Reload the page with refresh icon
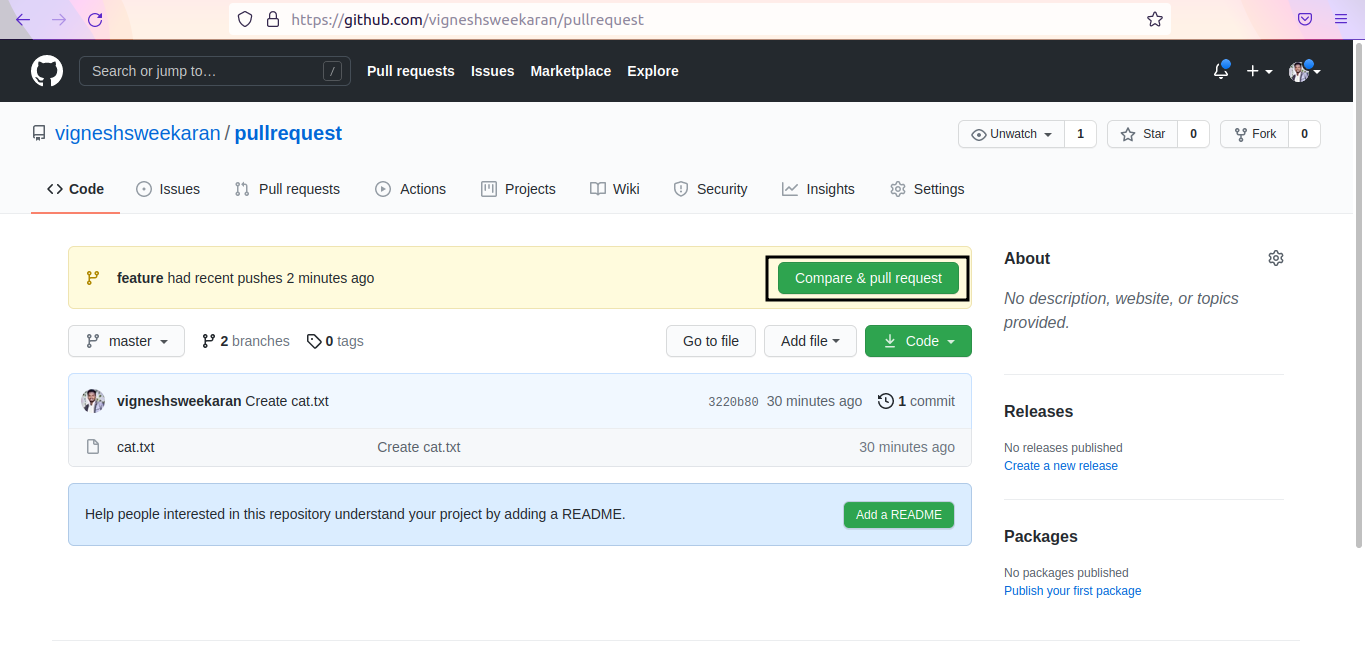 [x=95, y=19]
